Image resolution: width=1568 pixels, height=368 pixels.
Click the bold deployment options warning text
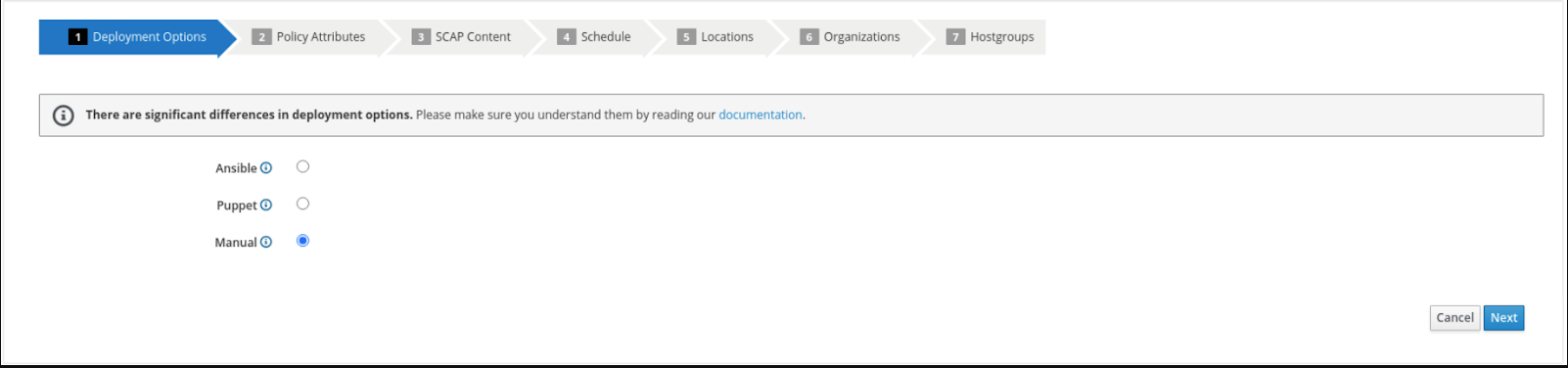coord(249,115)
